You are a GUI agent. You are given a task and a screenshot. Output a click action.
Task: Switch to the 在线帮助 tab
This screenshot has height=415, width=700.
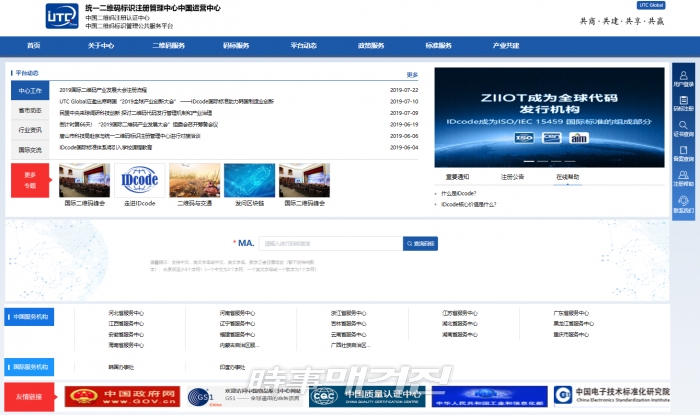tap(567, 177)
